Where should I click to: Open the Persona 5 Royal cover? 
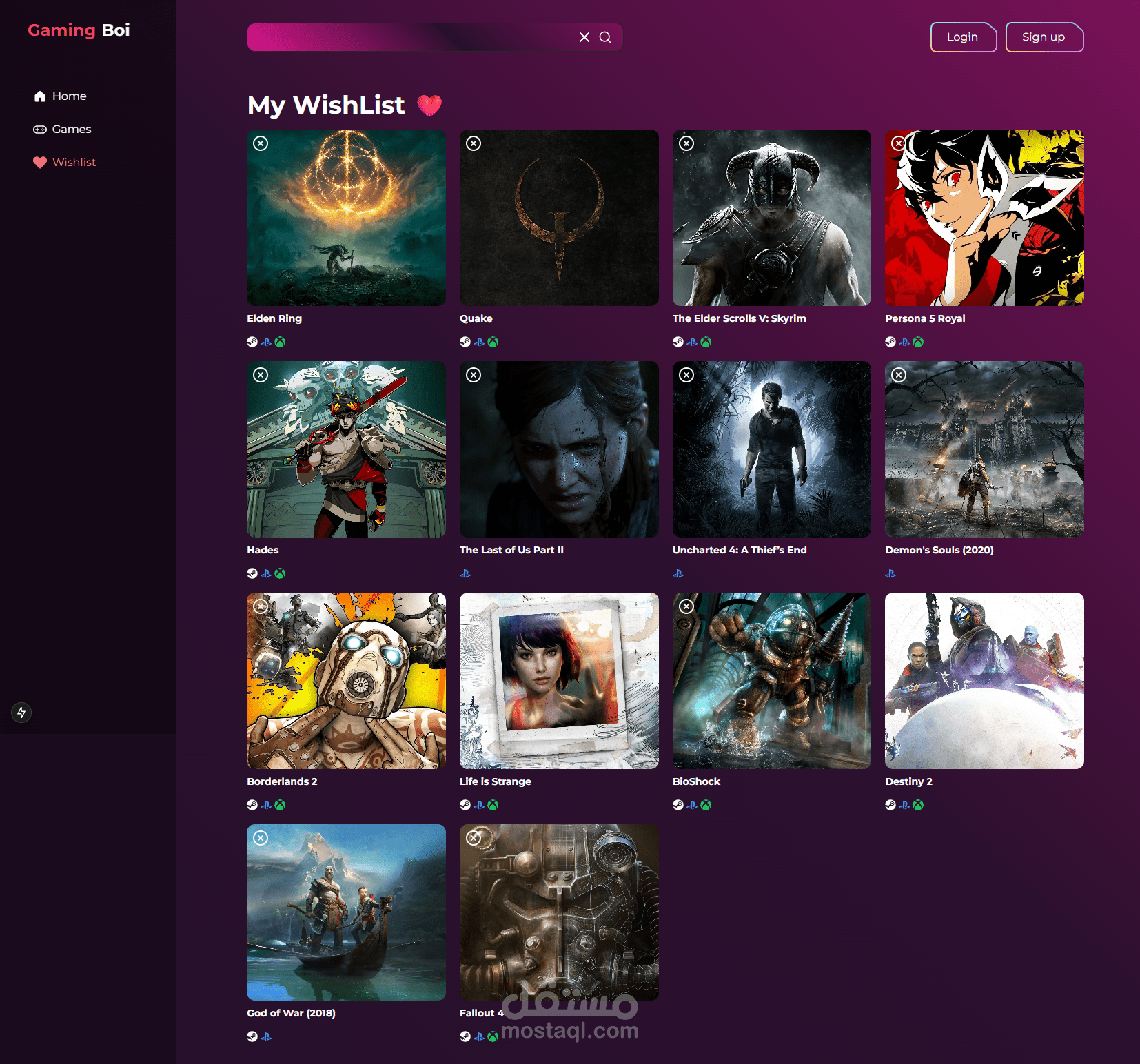984,218
